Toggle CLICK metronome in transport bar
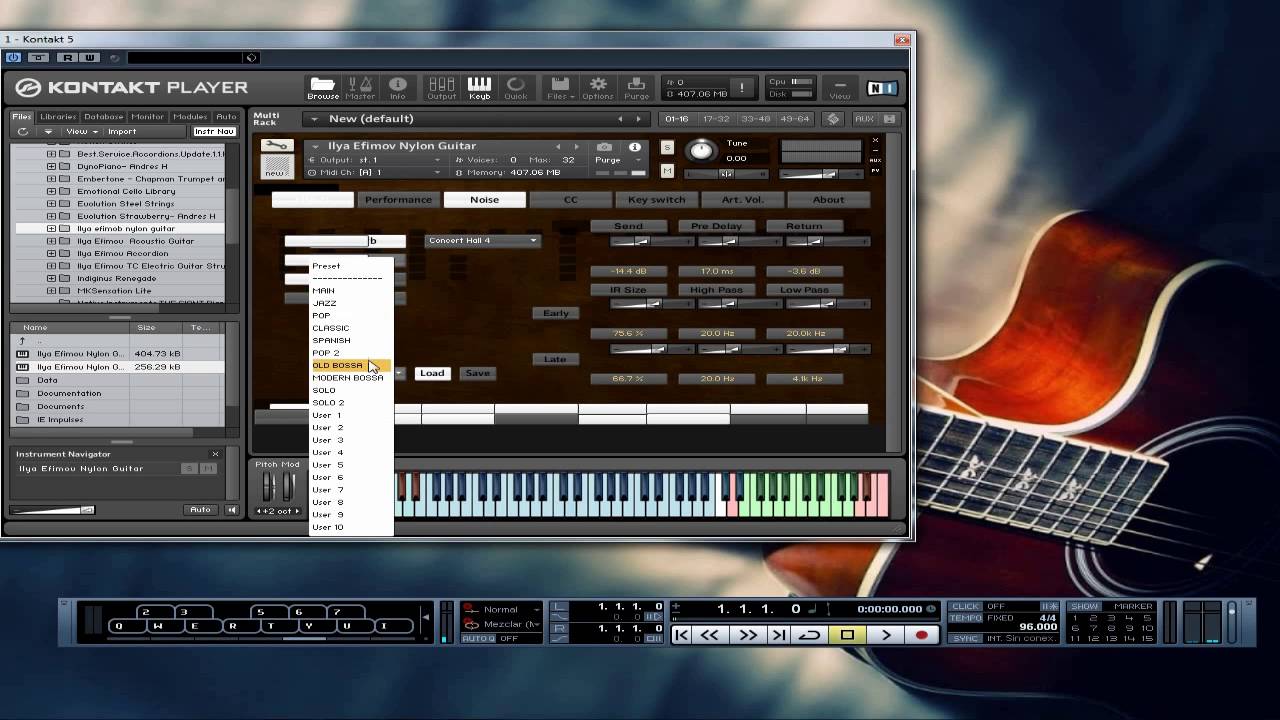1280x720 pixels. point(966,606)
